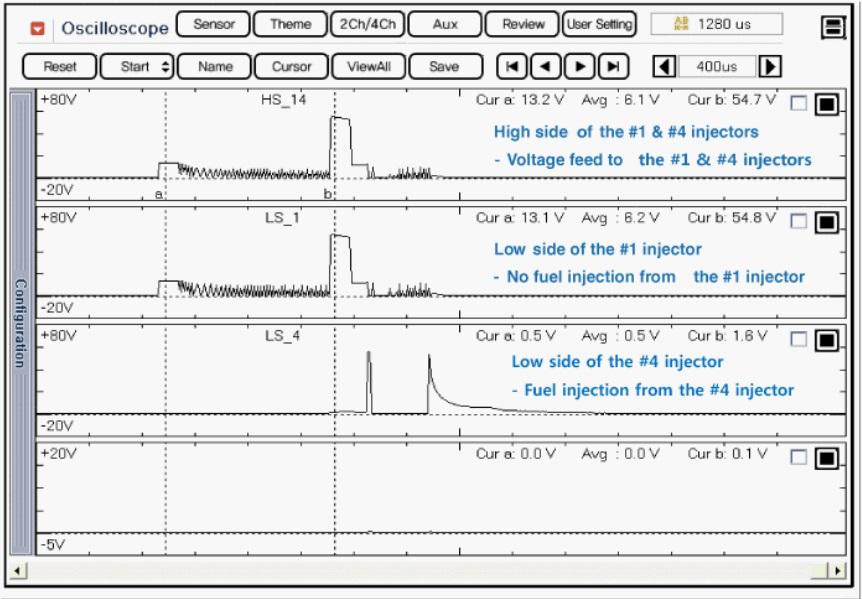The width and height of the screenshot is (862, 599).
Task: Jump to first frame of the recording
Action: [x=511, y=67]
